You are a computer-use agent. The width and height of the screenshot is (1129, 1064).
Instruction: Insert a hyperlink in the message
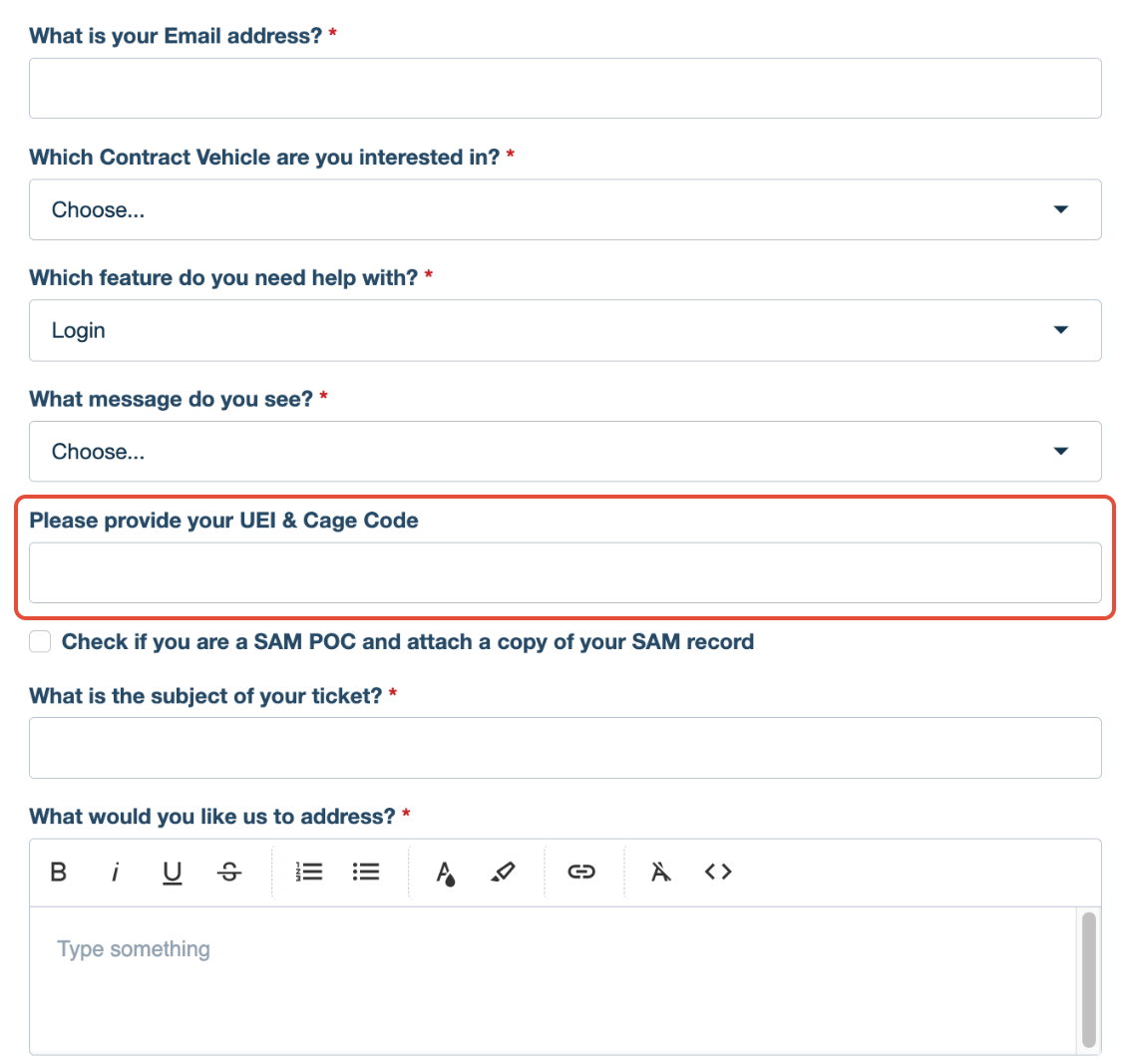[x=581, y=872]
